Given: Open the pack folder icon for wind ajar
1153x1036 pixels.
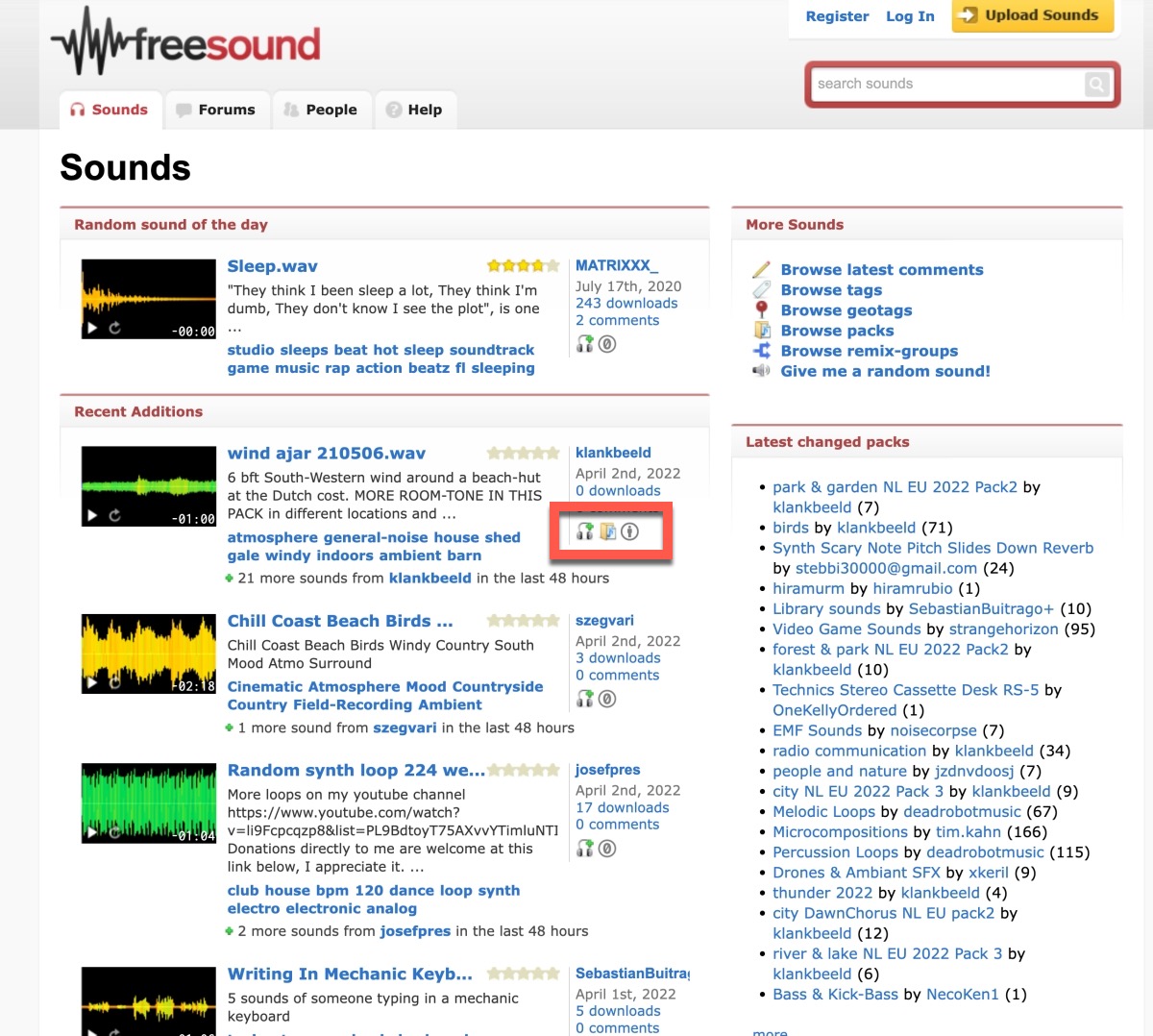Looking at the screenshot, I should (607, 530).
